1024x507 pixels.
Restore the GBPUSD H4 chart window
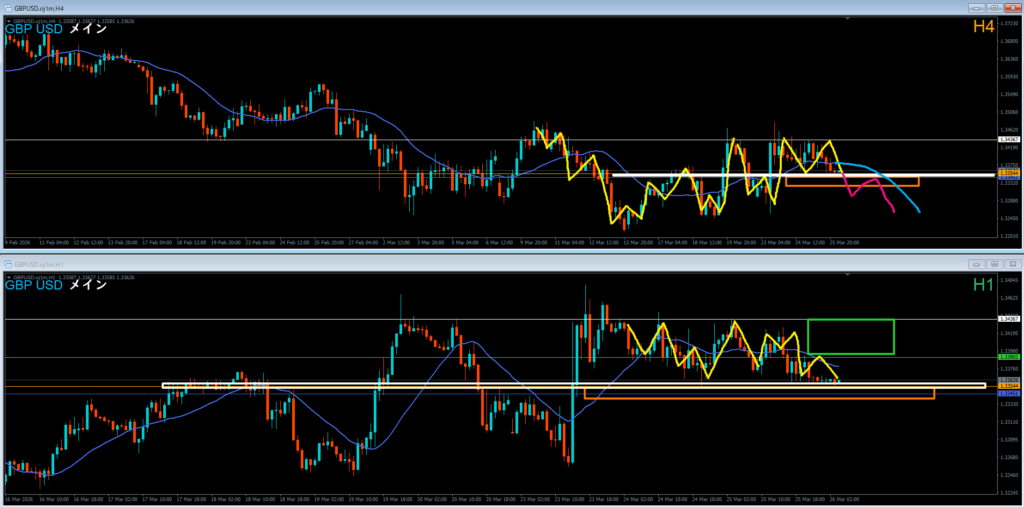(x=994, y=8)
